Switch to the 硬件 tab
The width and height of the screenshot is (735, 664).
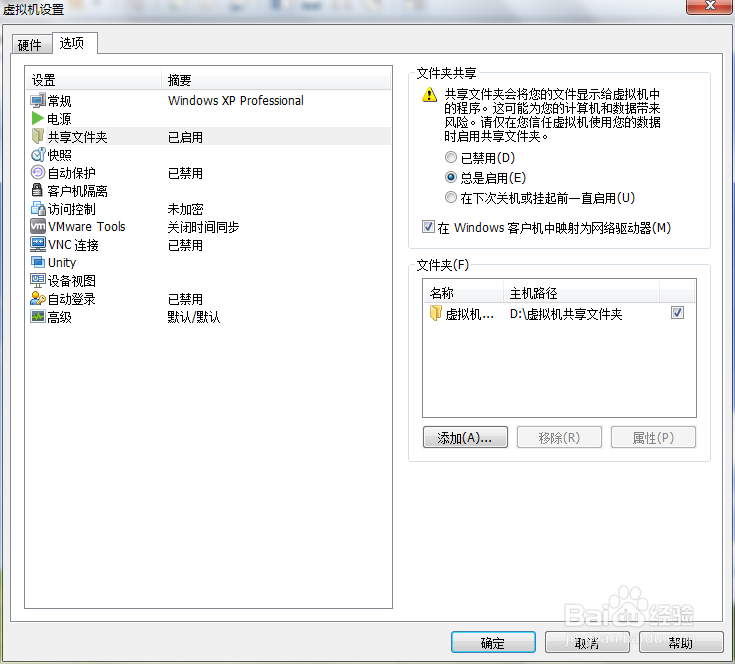(30, 45)
